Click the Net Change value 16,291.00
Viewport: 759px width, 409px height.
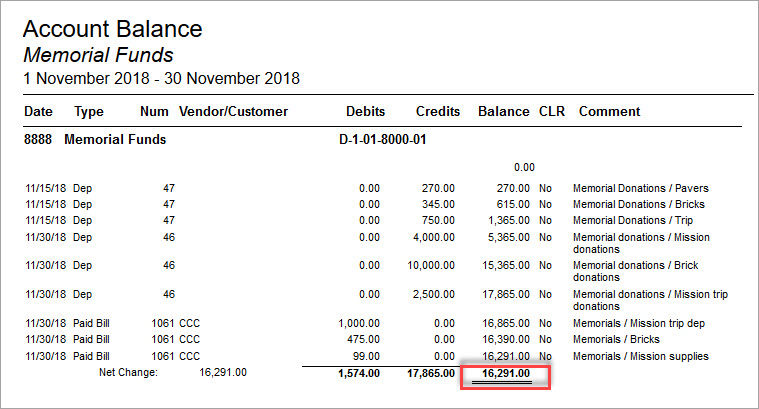tap(223, 372)
